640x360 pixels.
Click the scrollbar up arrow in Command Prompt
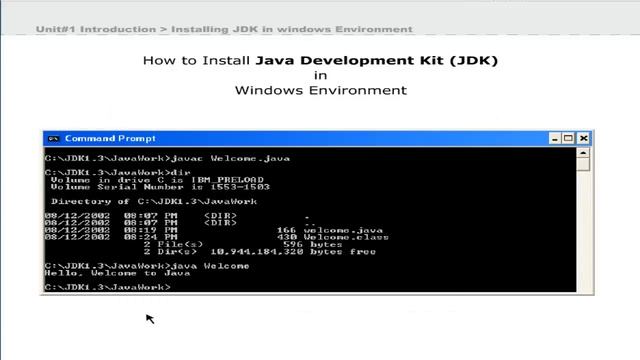tap(583, 153)
